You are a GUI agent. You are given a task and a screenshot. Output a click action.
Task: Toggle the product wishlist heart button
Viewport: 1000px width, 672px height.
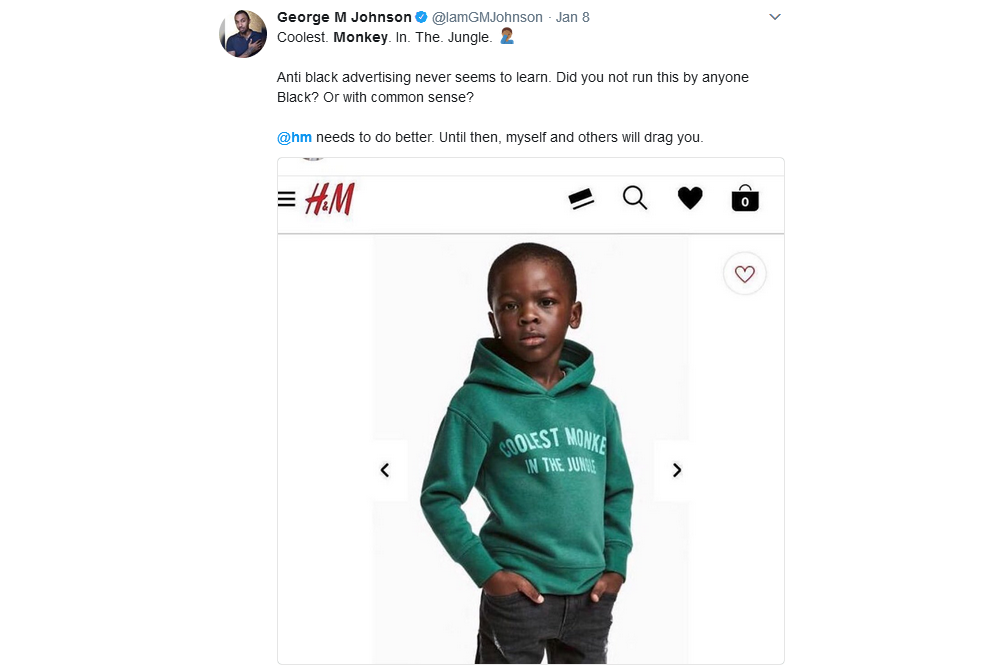point(744,274)
